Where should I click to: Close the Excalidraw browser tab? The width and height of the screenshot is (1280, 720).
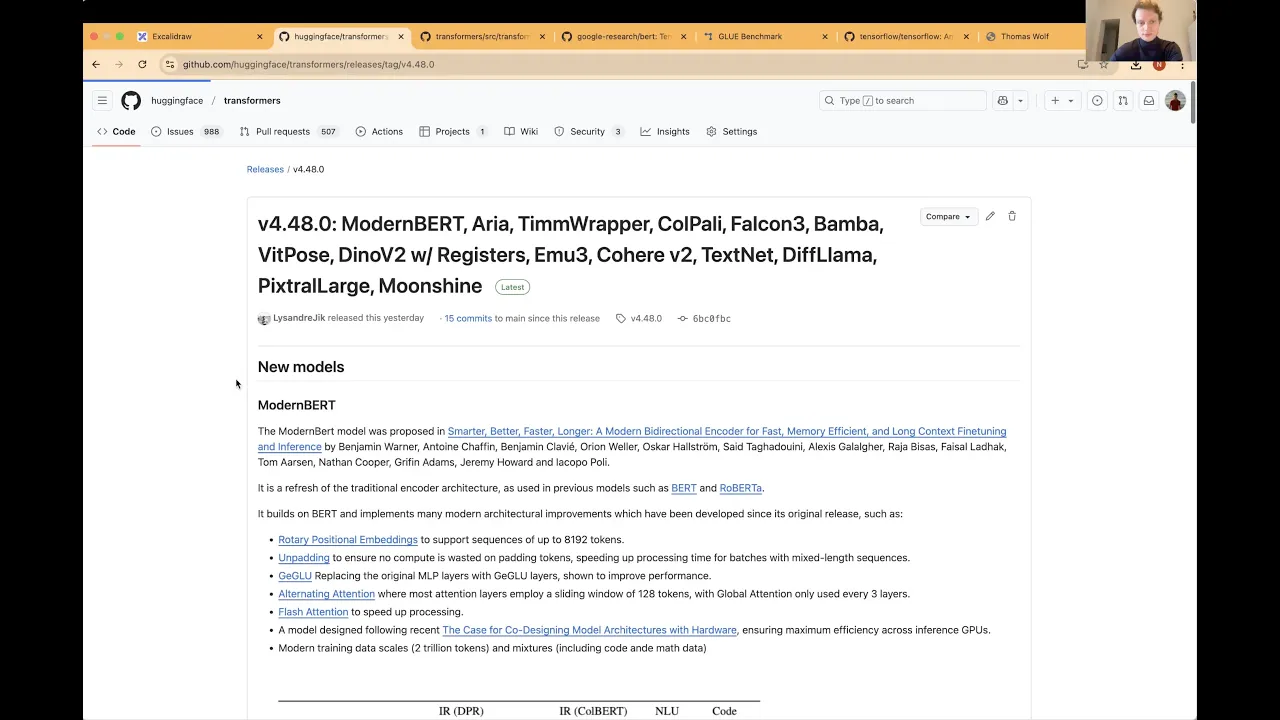pos(259,36)
